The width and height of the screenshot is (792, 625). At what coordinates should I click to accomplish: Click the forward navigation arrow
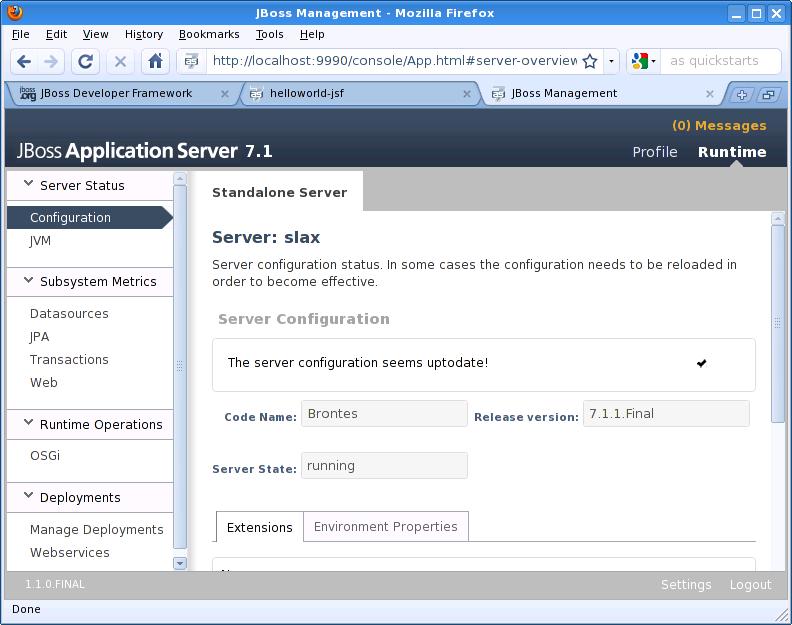(x=51, y=62)
